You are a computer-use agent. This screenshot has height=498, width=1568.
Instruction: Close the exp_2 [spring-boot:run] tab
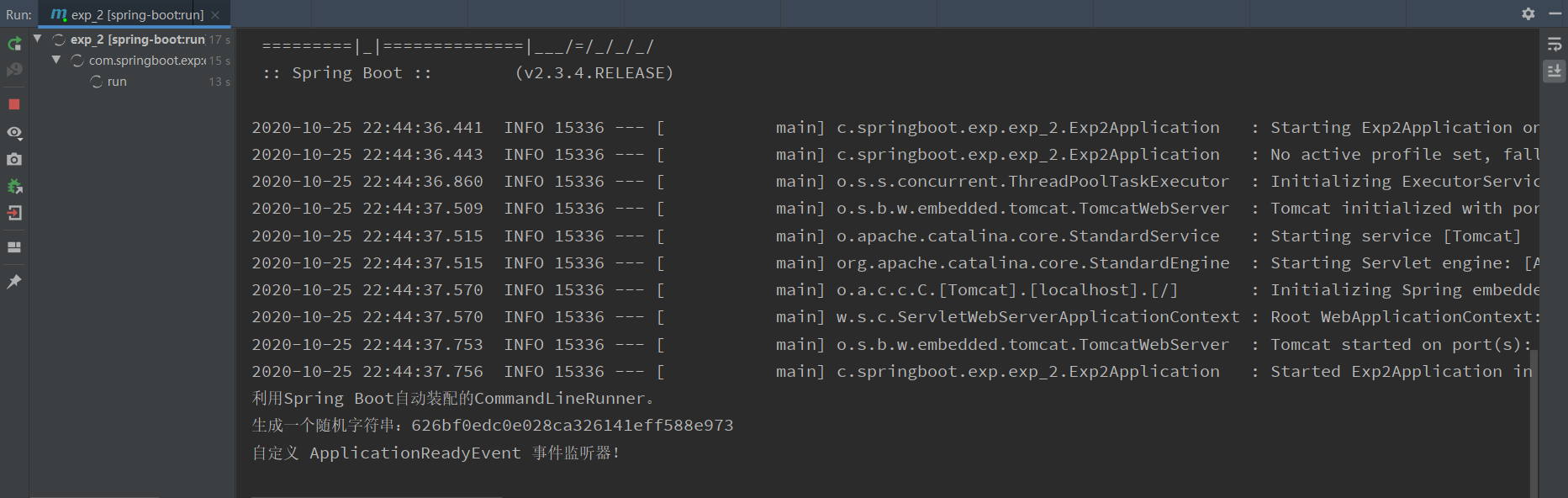point(216,14)
